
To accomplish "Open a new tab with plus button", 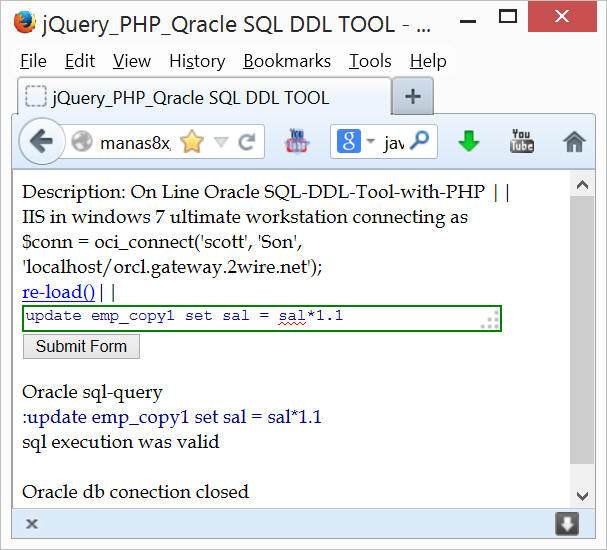I will click(x=412, y=97).
